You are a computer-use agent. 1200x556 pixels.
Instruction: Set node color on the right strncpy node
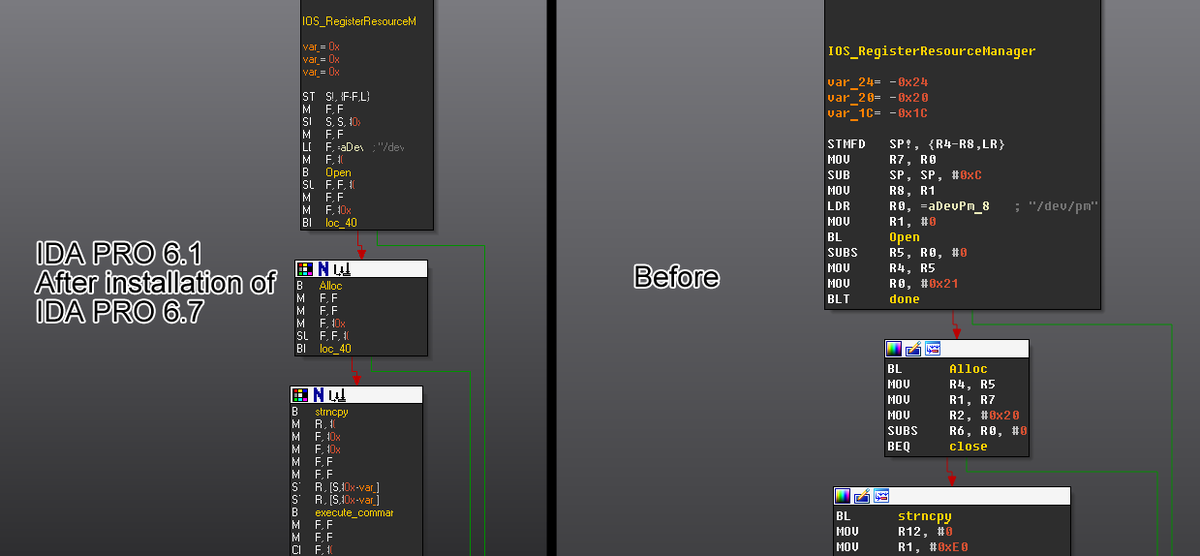click(844, 496)
